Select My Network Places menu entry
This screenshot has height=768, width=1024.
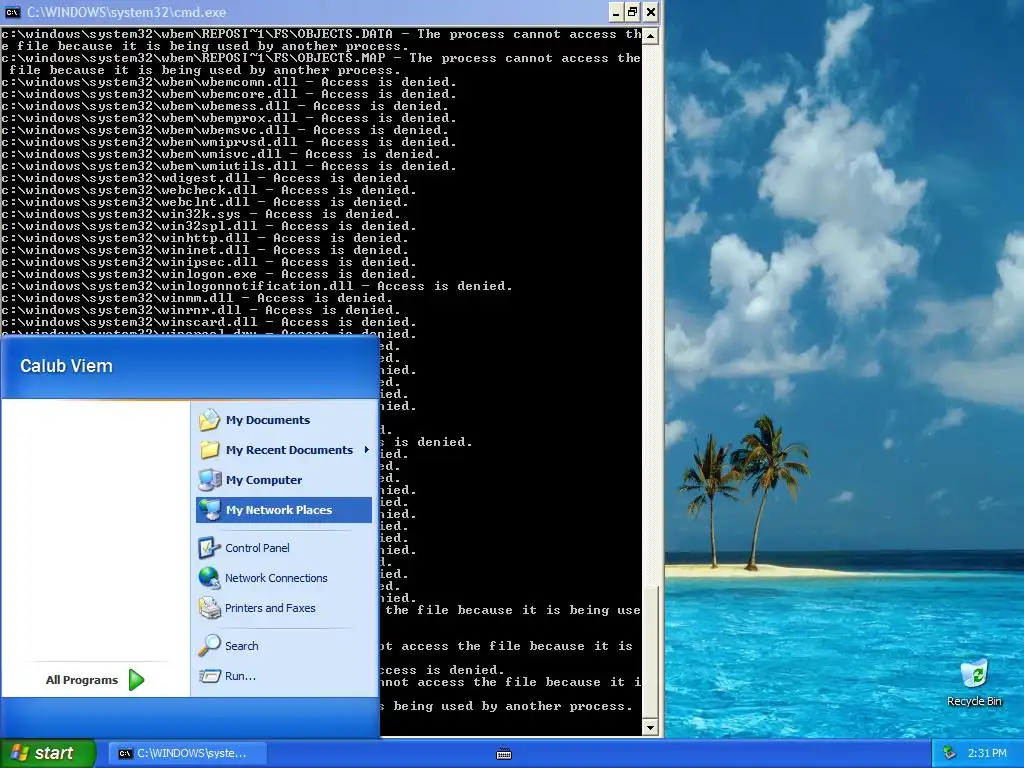(283, 510)
